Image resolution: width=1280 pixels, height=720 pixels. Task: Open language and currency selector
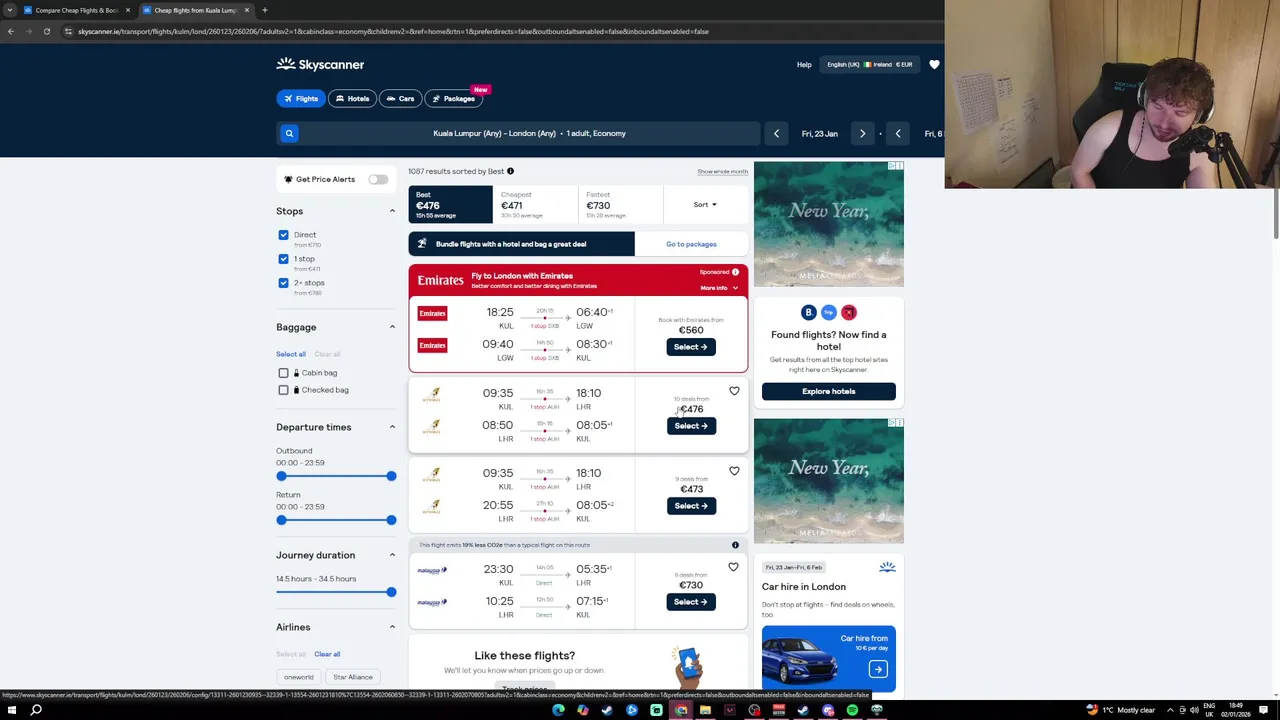[868, 64]
